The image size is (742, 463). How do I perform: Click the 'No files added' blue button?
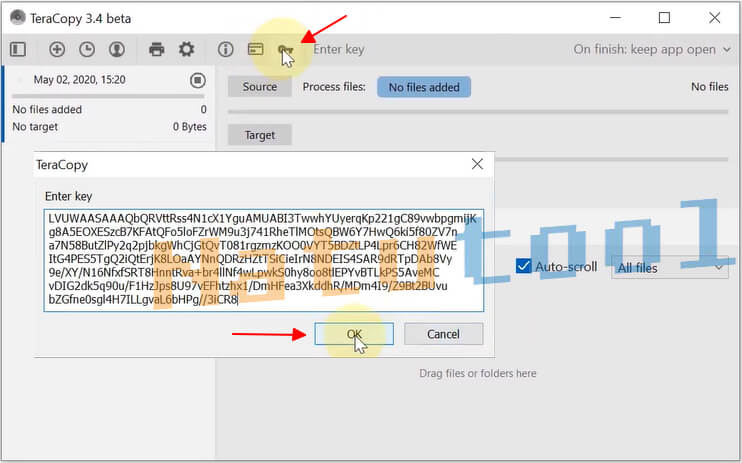pyautogui.click(x=424, y=87)
